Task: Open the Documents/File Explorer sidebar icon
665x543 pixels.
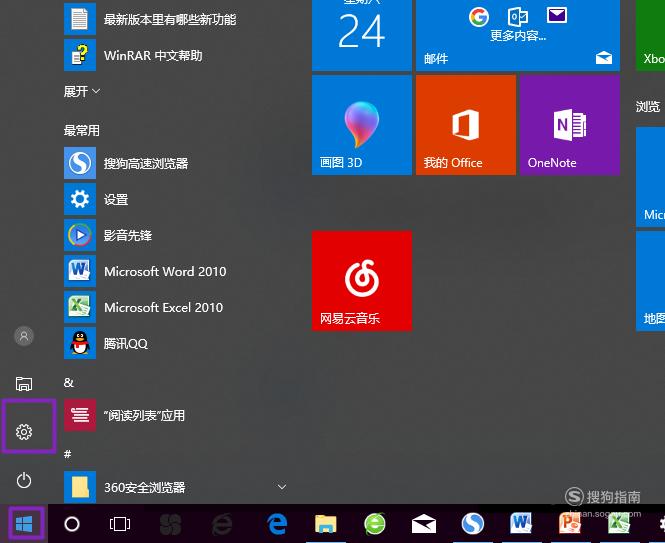Action: (x=24, y=383)
